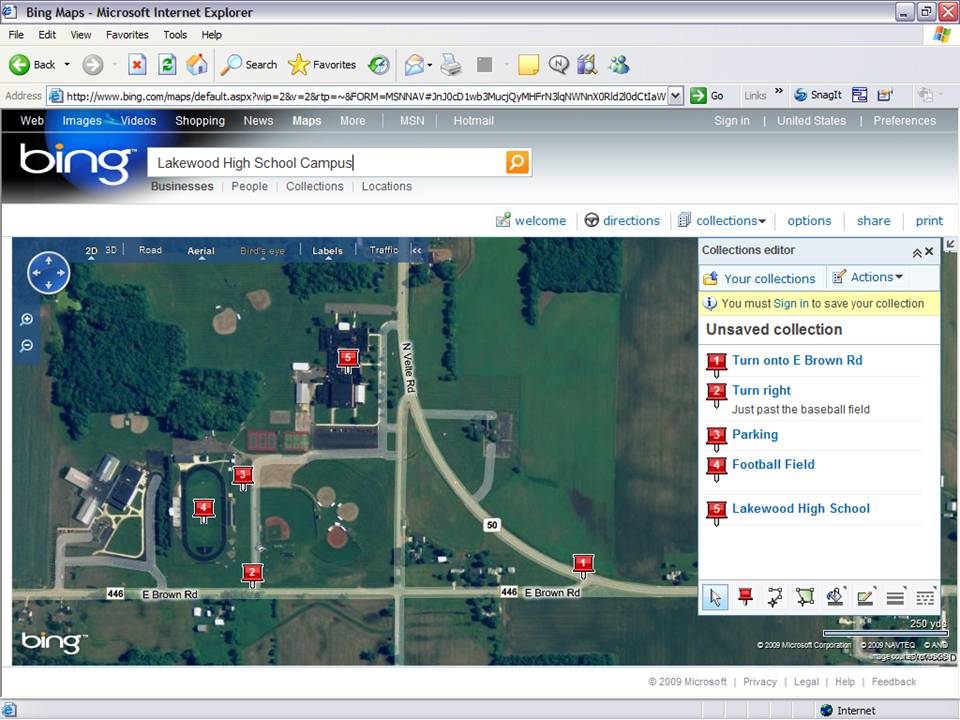Select the draw path tool

tap(775, 597)
